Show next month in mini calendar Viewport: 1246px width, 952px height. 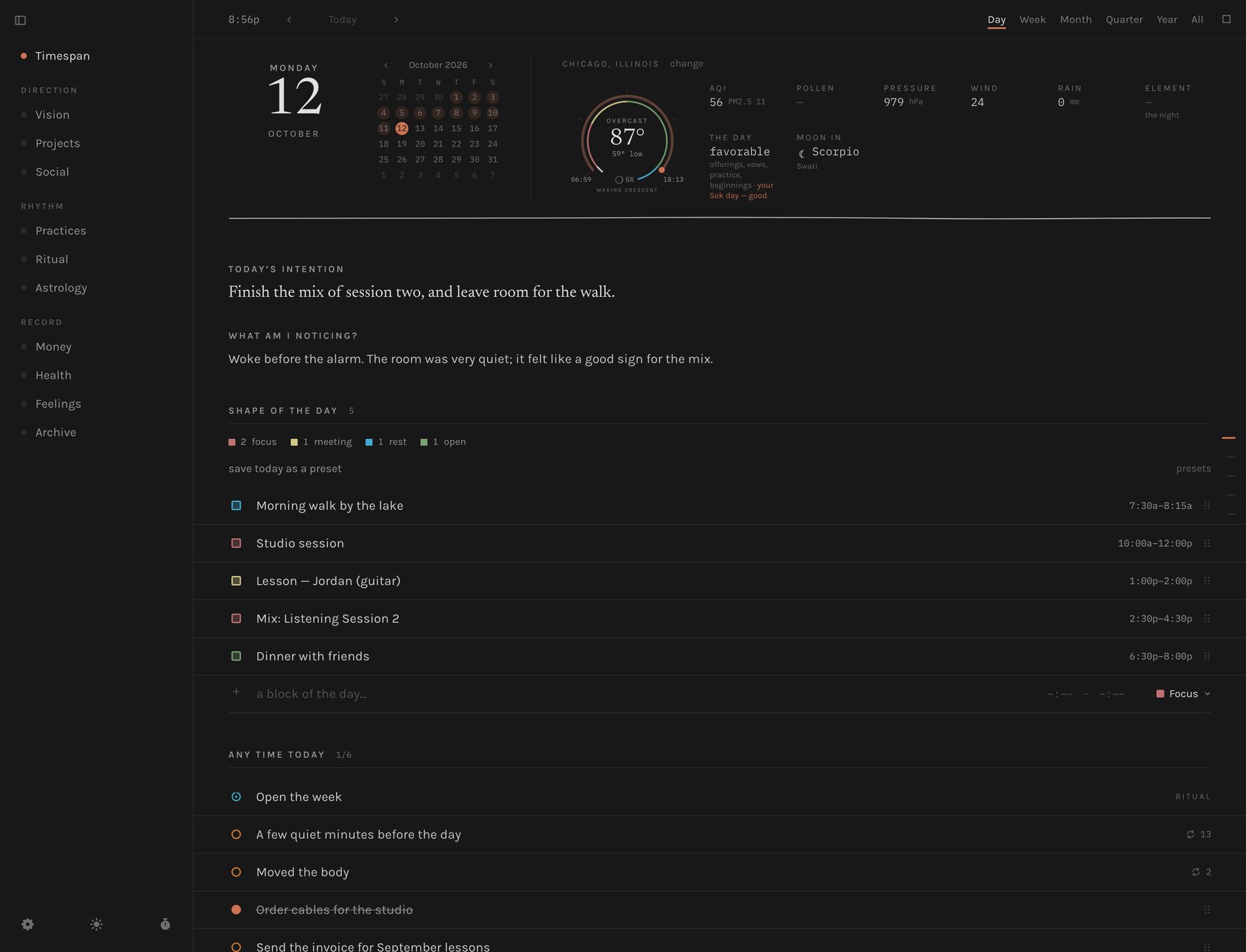(491, 65)
